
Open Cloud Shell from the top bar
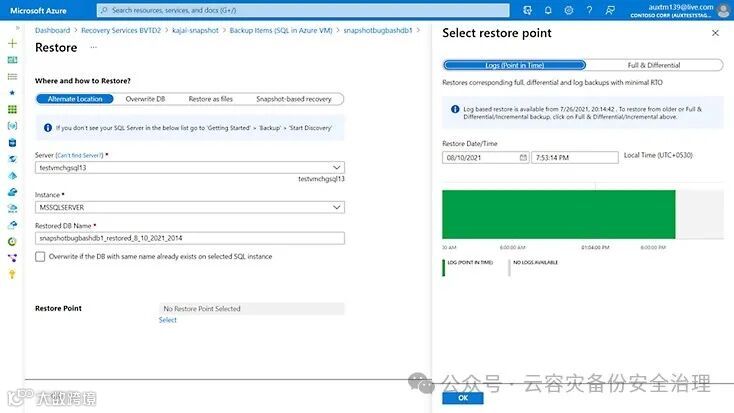click(528, 10)
